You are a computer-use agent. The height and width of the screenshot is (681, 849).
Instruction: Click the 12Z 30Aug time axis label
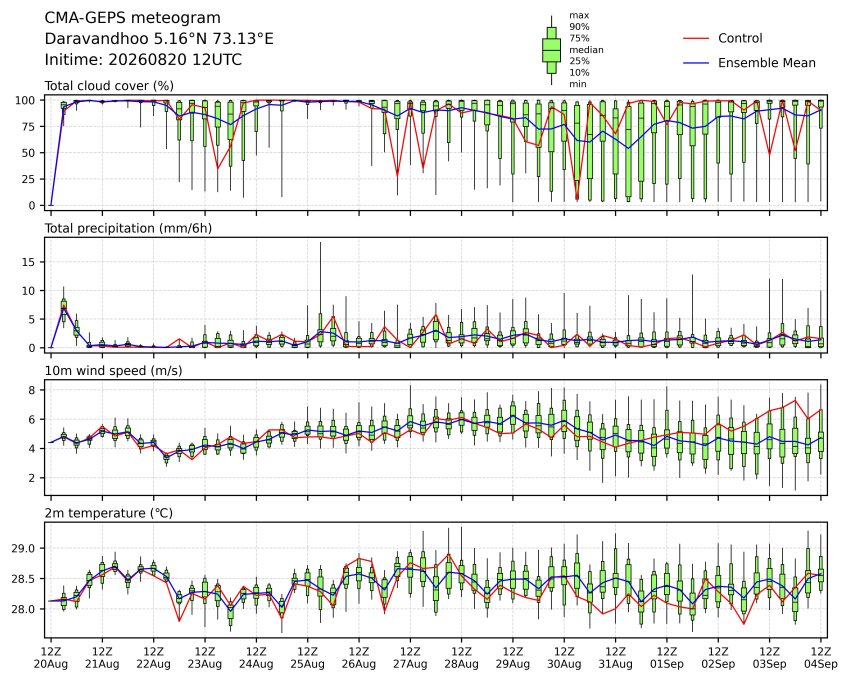coord(564,658)
